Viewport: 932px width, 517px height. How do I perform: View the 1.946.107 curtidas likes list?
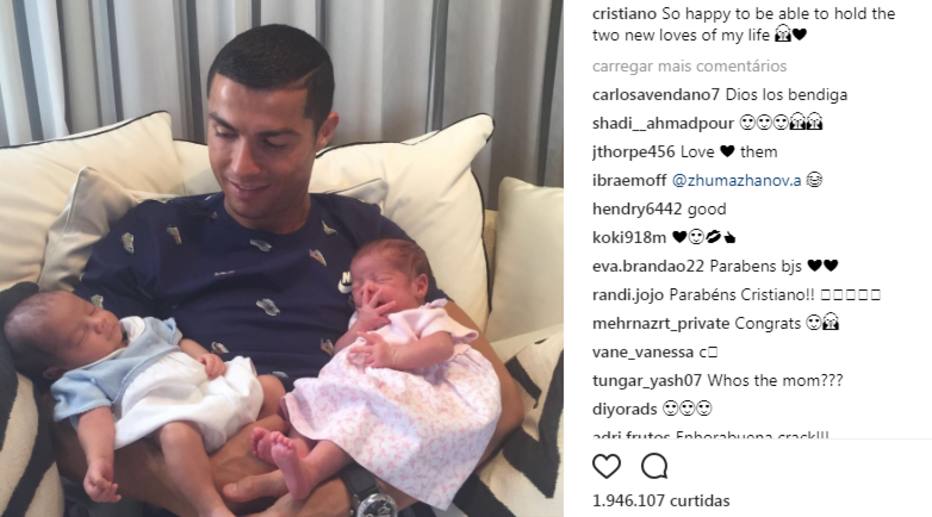661,500
